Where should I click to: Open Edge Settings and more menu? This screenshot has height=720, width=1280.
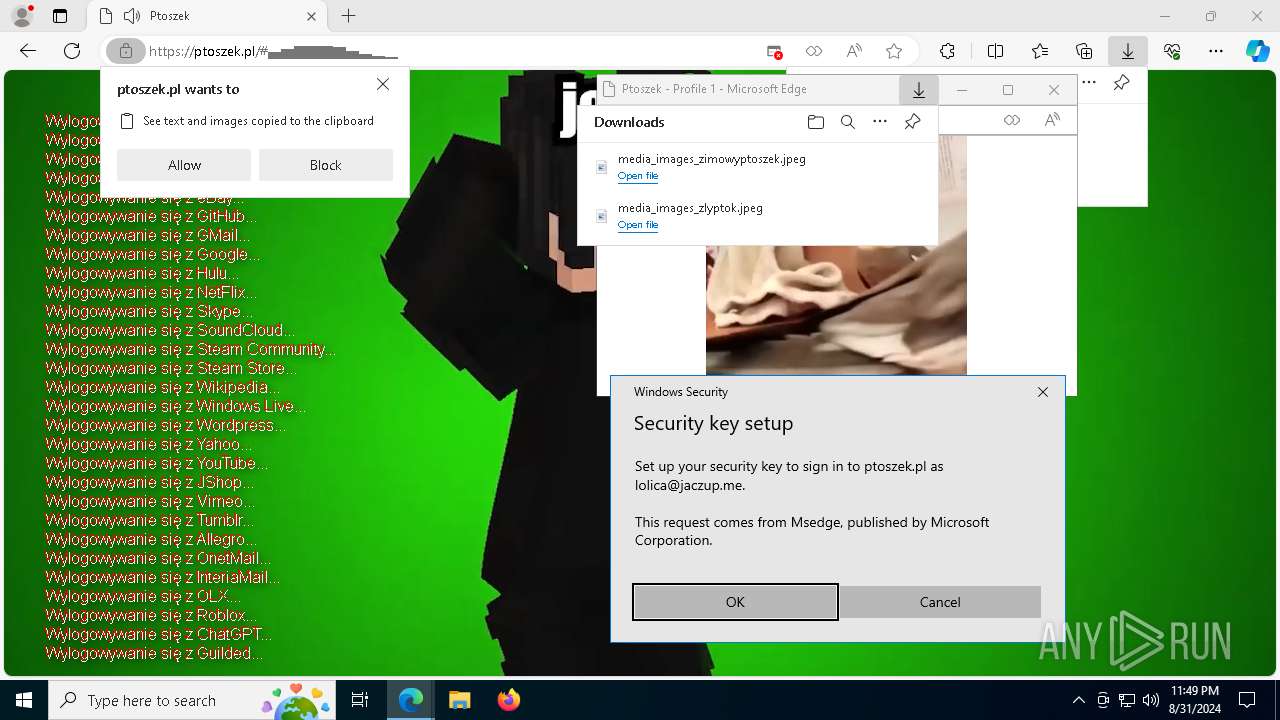click(1216, 51)
